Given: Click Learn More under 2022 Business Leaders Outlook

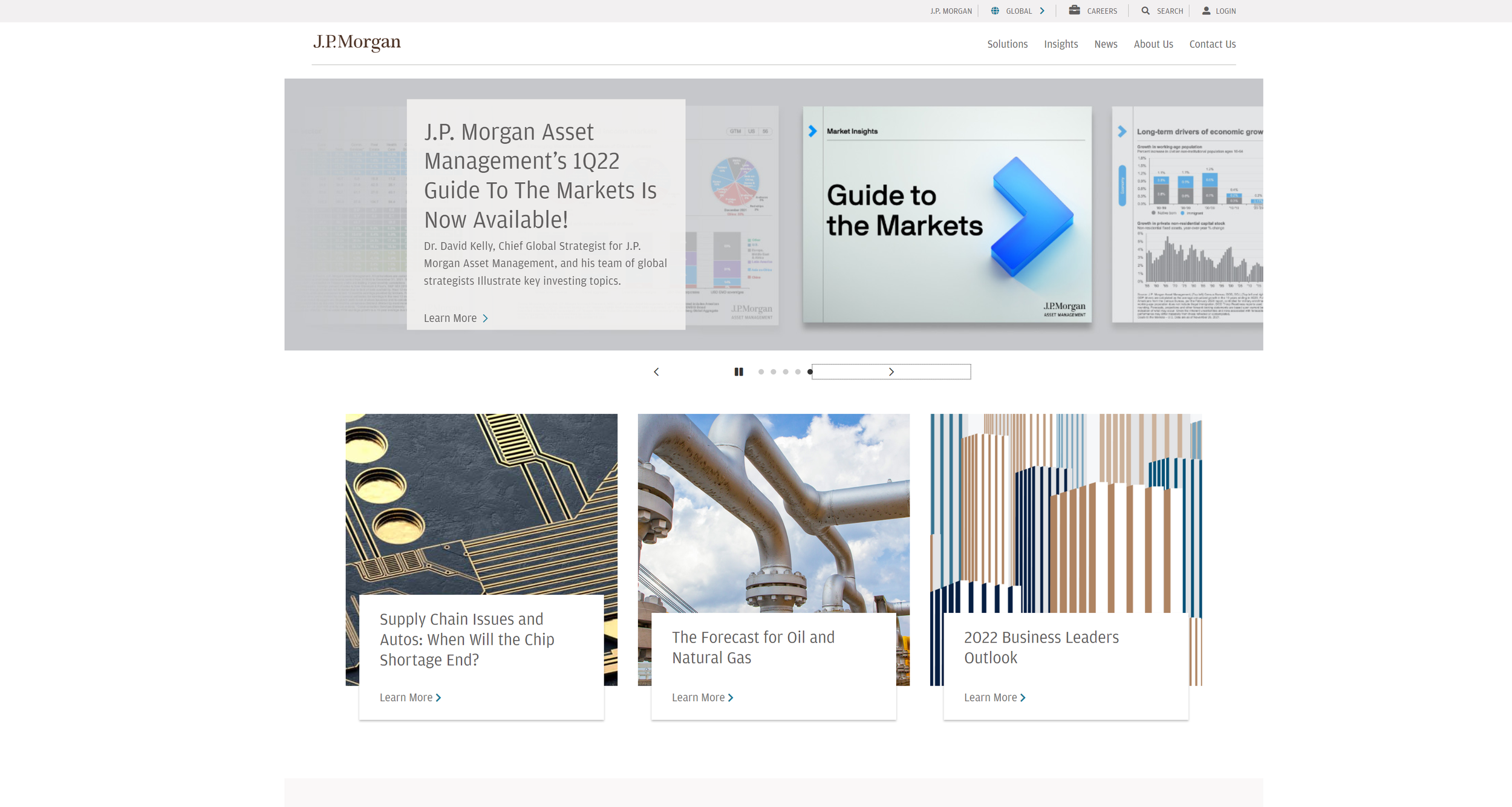Looking at the screenshot, I should click(990, 698).
